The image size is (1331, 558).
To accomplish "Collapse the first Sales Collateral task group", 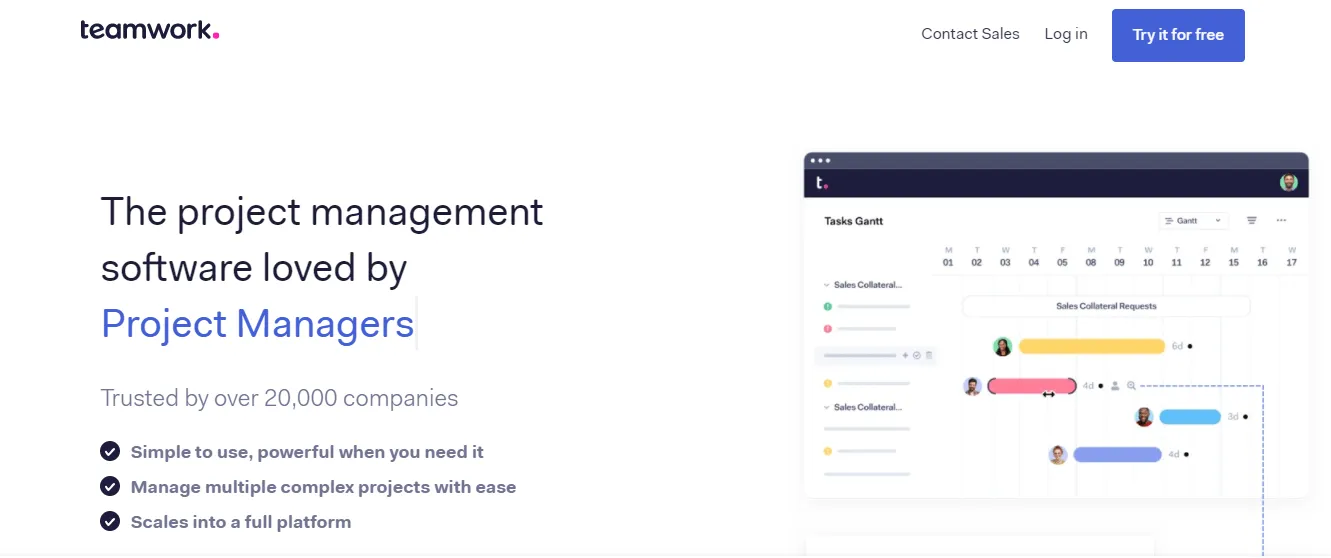I will click(826, 285).
